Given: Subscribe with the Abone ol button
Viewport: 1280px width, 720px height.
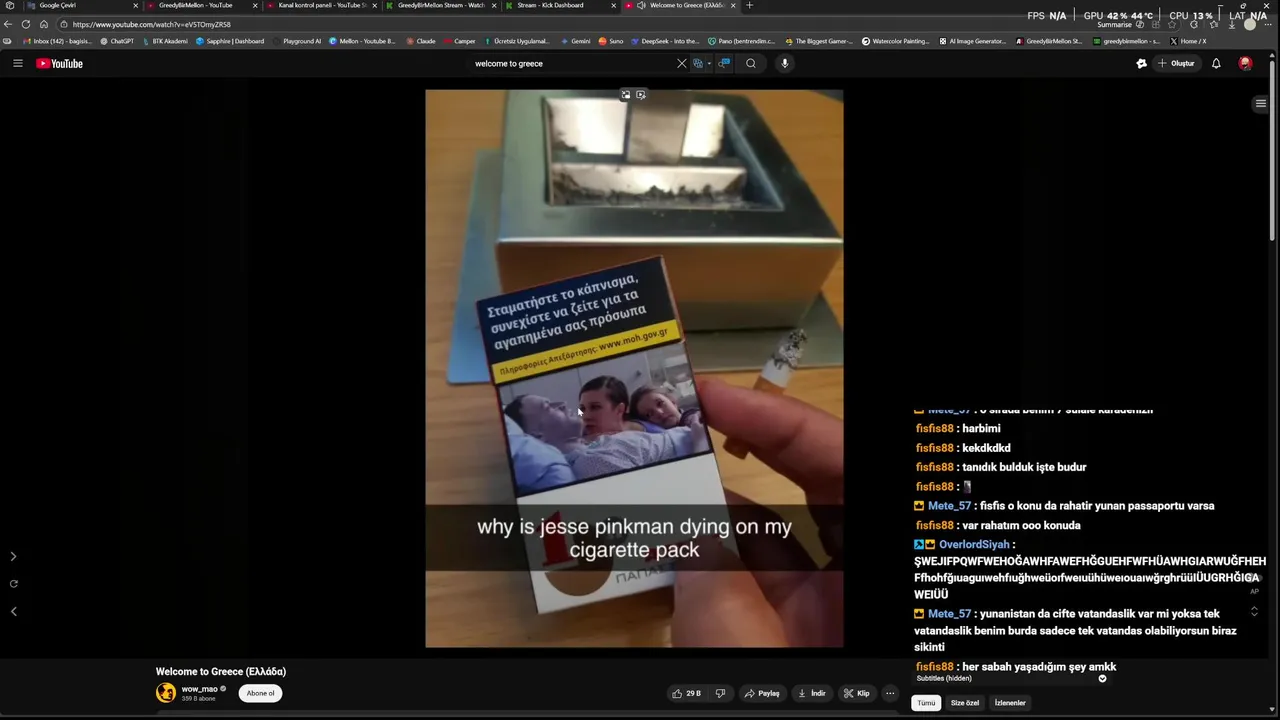Looking at the screenshot, I should (x=260, y=693).
